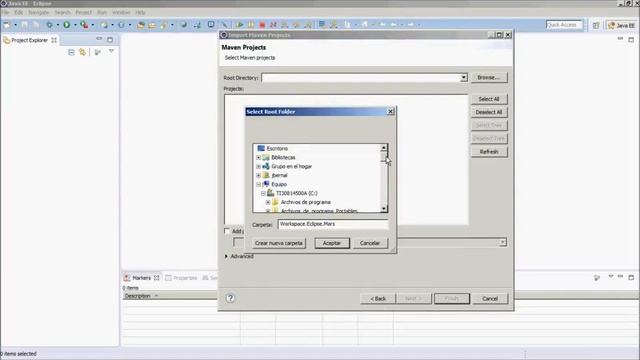Select the Markers tab

pyautogui.click(x=141, y=278)
